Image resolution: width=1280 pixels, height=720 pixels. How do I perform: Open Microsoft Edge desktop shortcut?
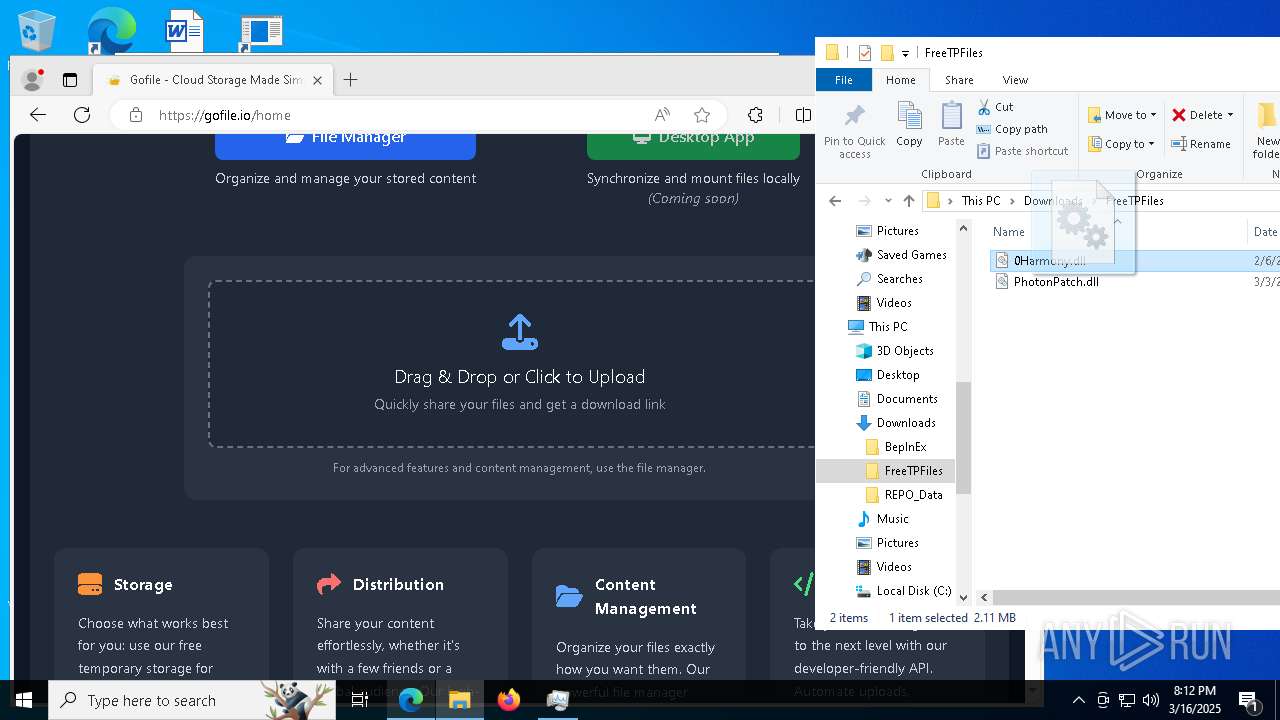coord(110,30)
